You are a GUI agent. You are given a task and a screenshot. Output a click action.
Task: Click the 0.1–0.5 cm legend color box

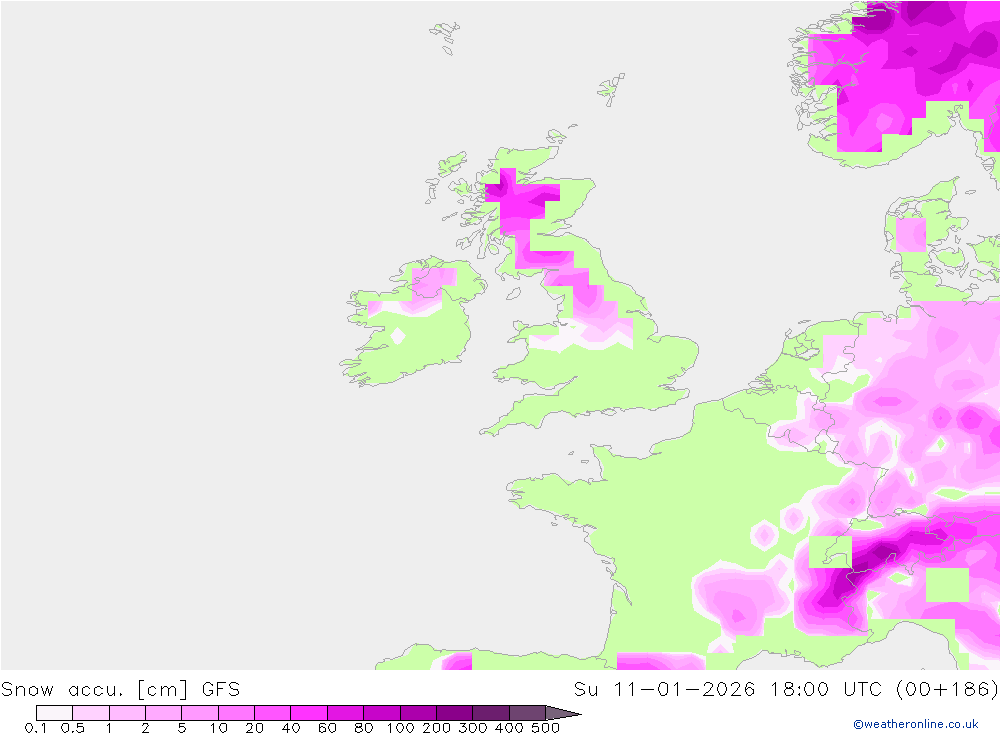coord(54,713)
